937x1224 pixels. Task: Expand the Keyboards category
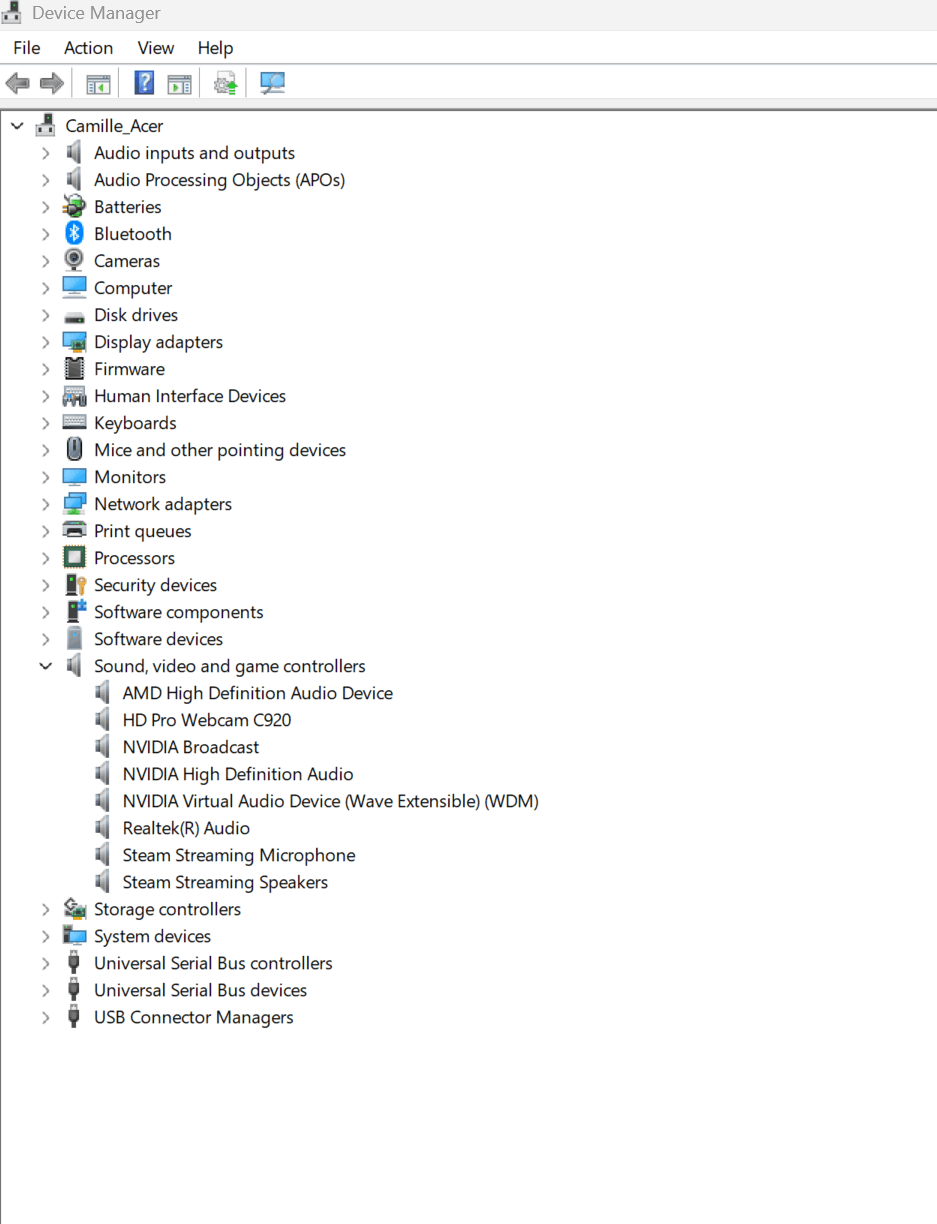45,423
